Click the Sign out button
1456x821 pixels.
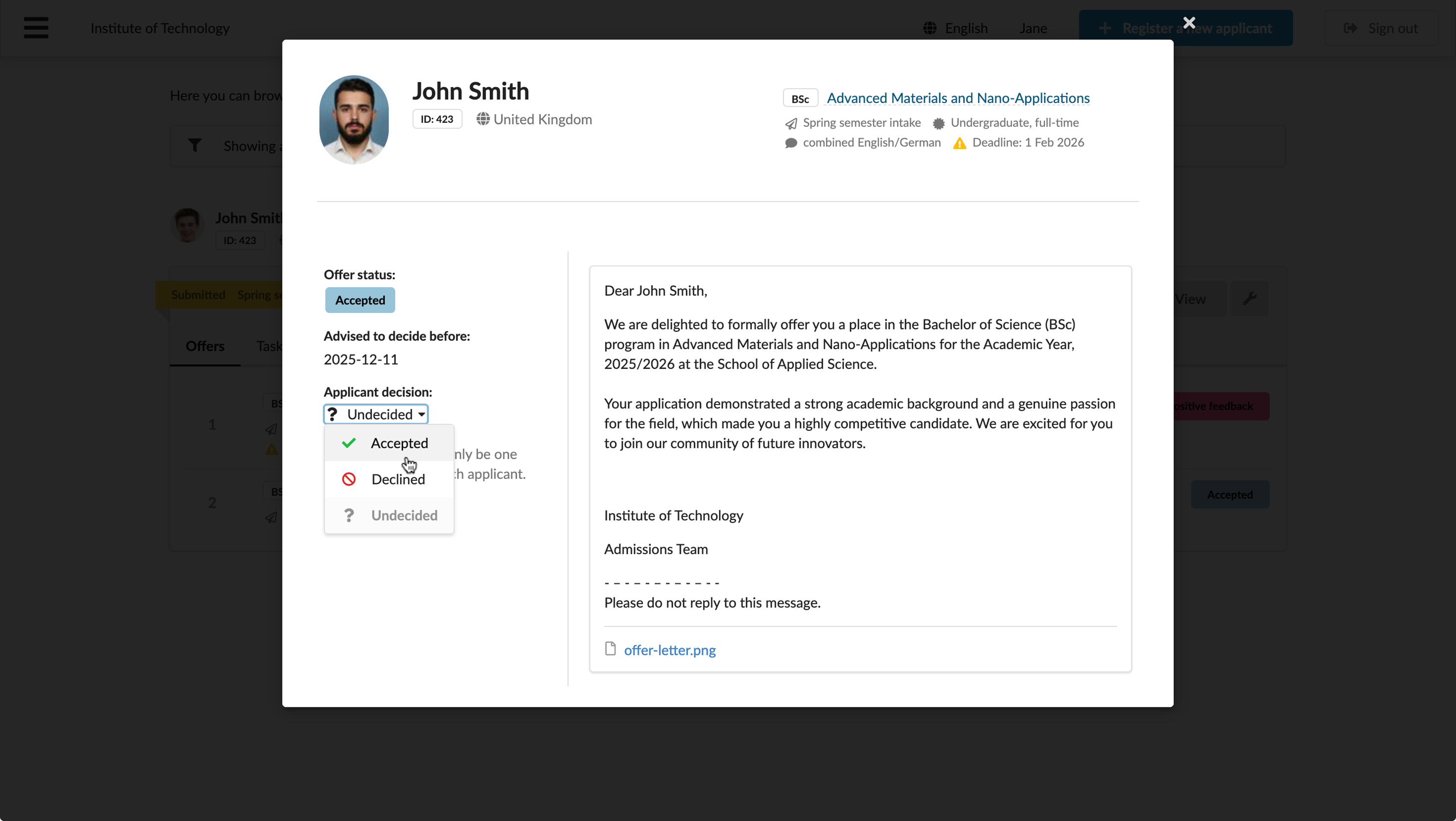(1381, 28)
